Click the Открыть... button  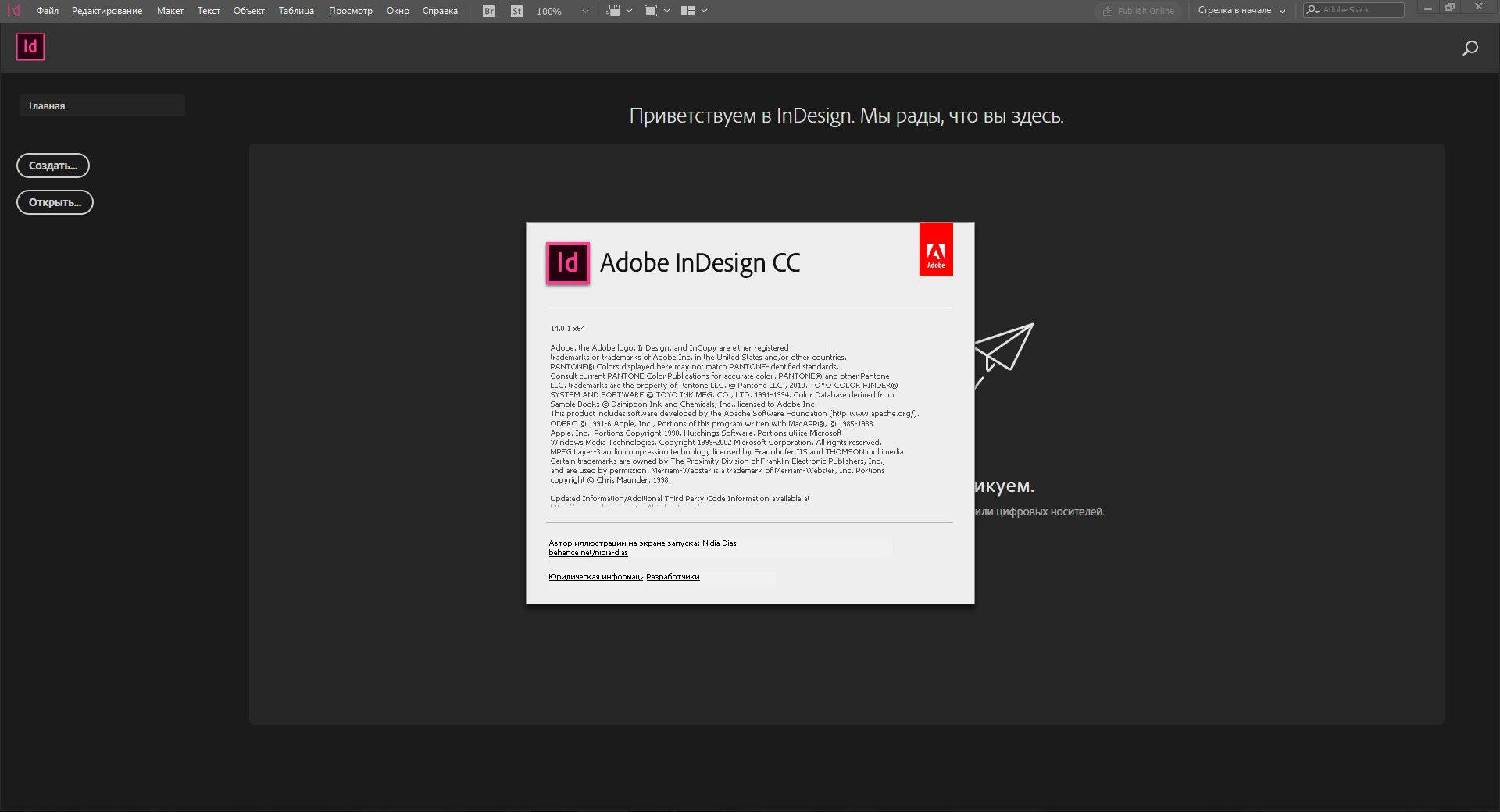coord(55,202)
